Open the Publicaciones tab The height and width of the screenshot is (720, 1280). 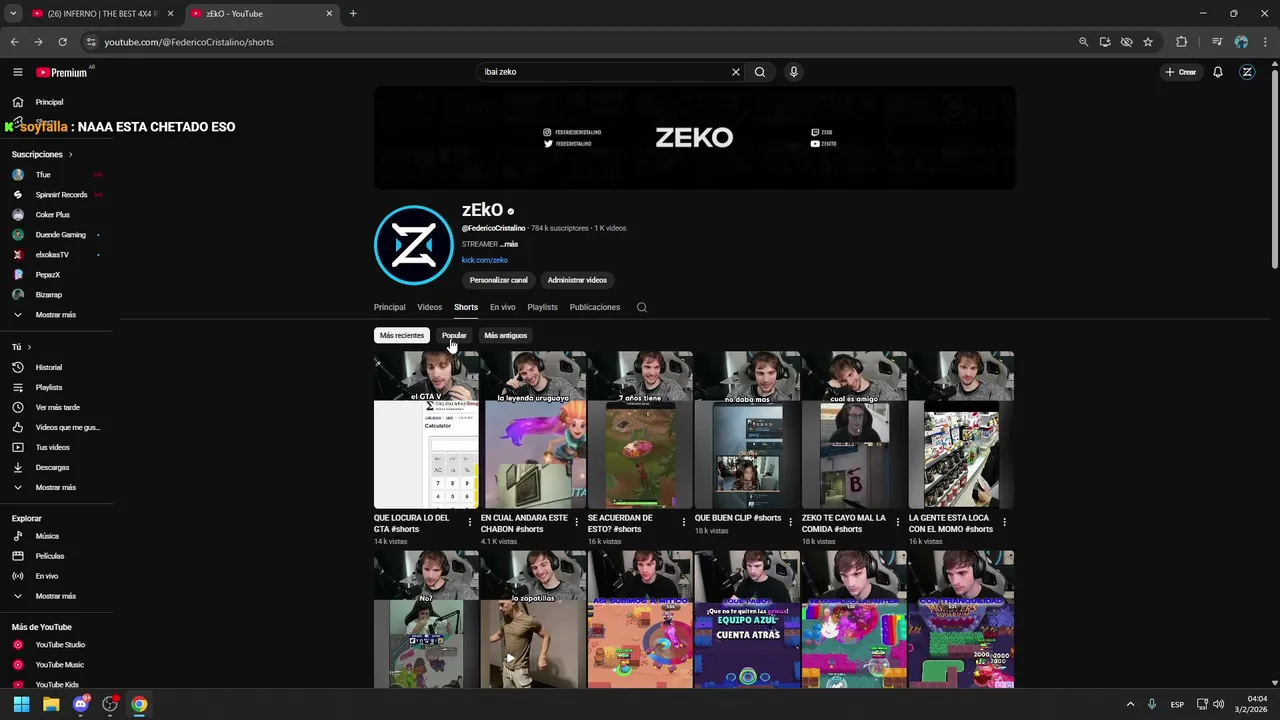(595, 307)
